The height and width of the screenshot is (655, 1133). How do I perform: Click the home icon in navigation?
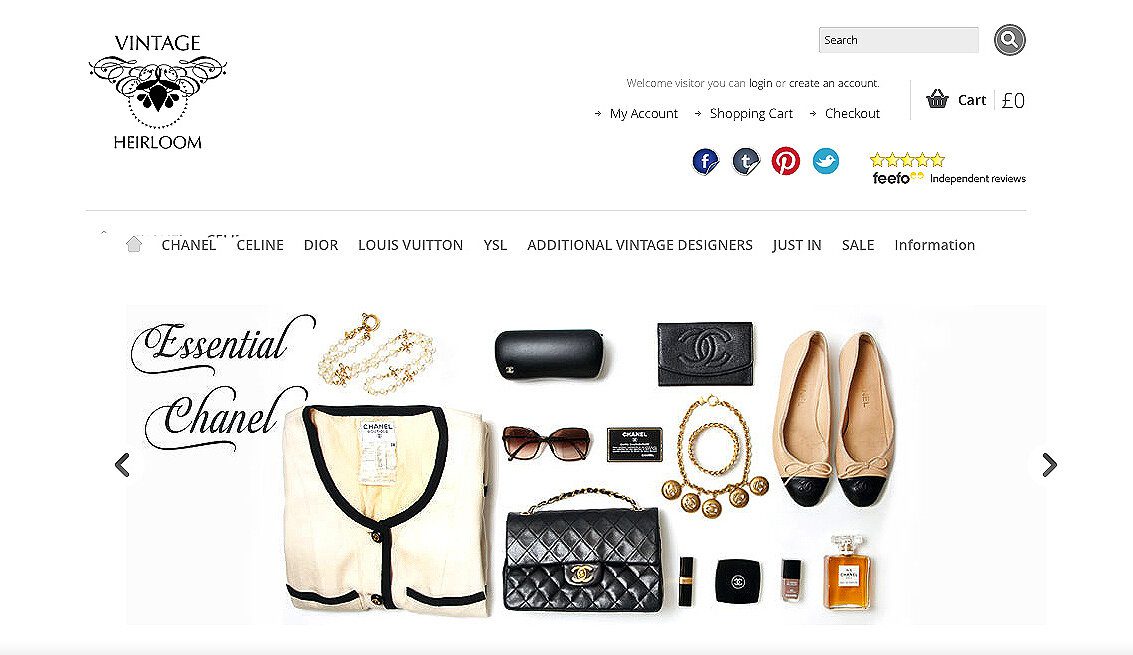[x=134, y=244]
